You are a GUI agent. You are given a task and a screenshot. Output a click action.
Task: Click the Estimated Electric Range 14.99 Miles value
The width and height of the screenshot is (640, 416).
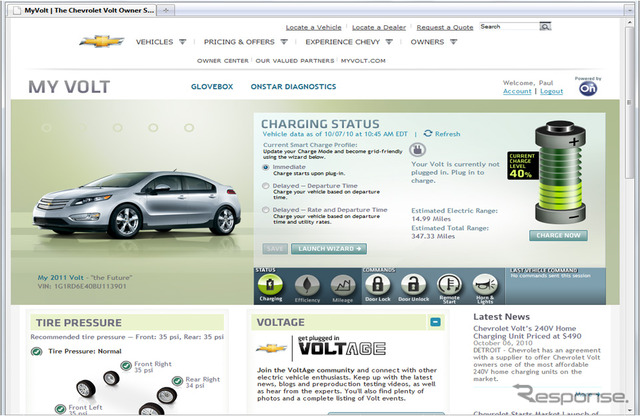tap(431, 219)
